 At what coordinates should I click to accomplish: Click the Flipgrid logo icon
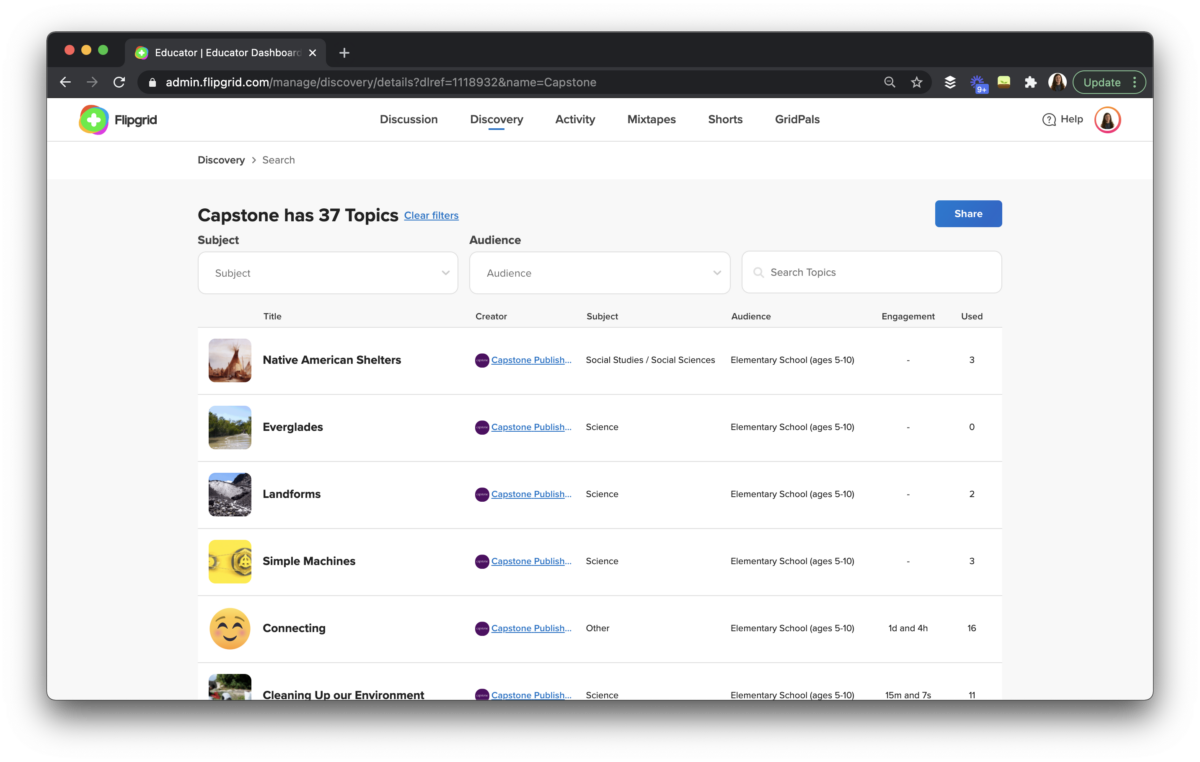[x=93, y=119]
